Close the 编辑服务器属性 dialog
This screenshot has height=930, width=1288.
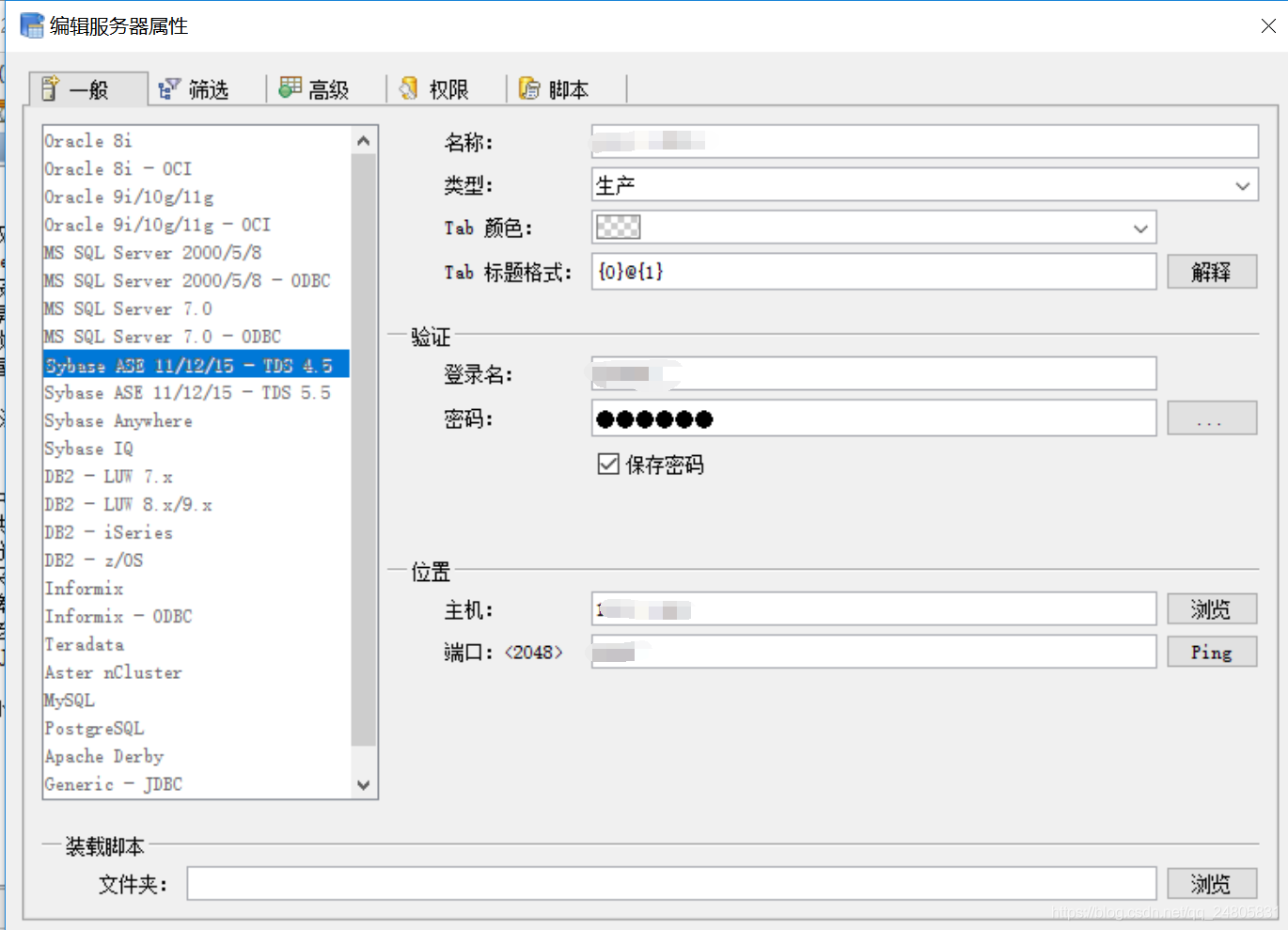click(1268, 26)
